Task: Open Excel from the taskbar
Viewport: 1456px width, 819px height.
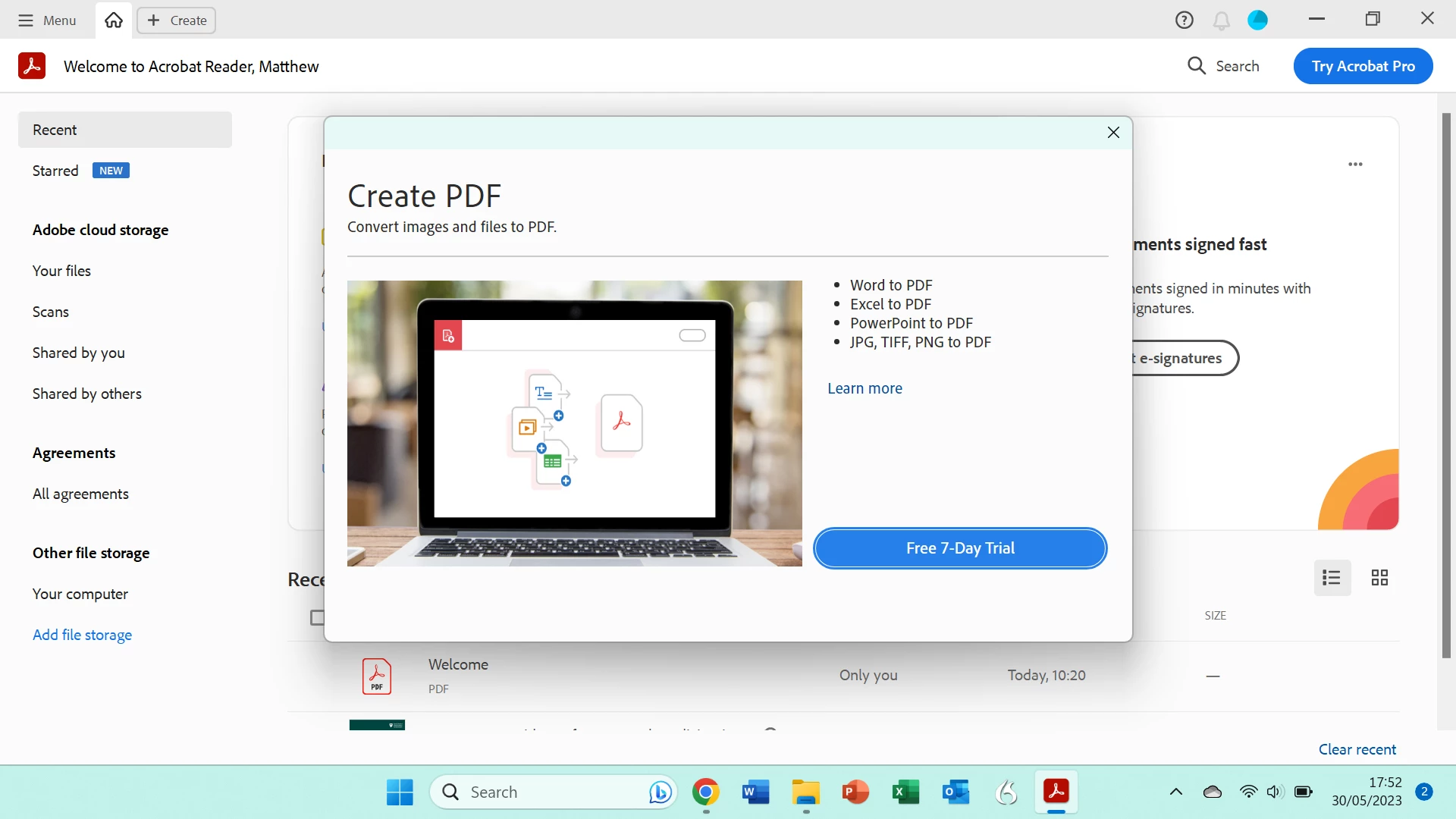Action: tap(905, 792)
